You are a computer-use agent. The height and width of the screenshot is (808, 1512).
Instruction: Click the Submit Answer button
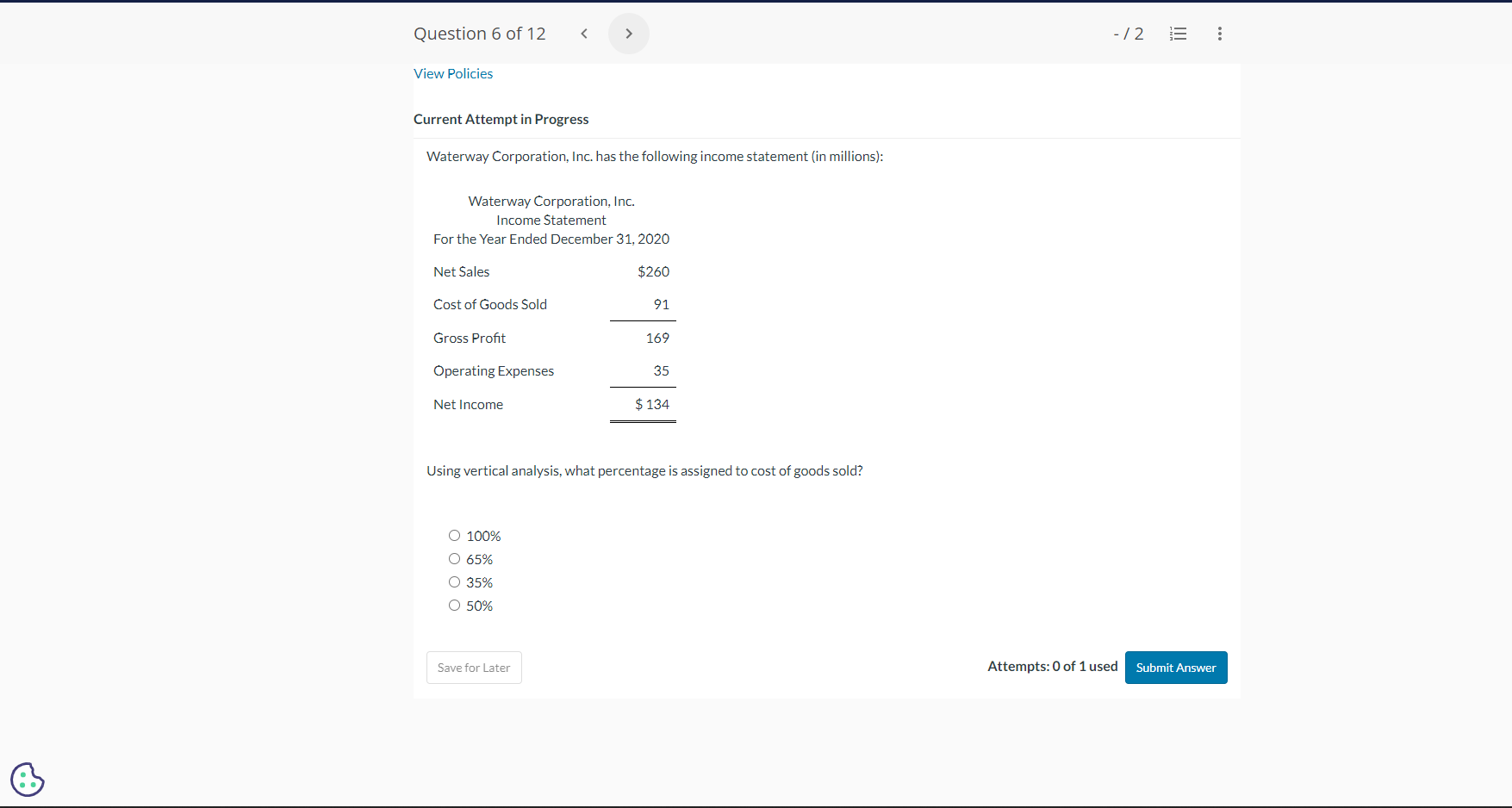pos(1176,668)
